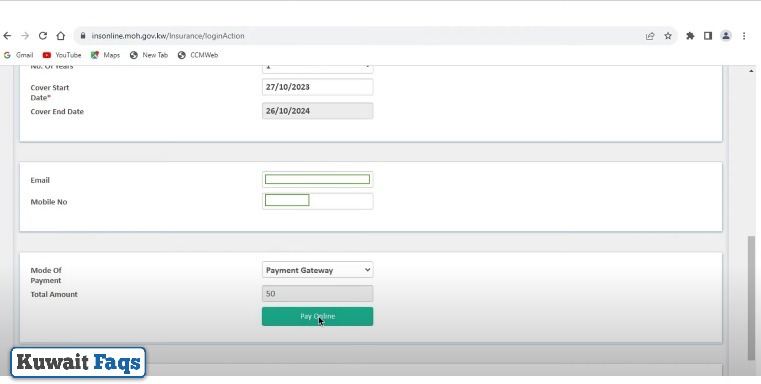Go back using the browser back arrow

[x=7, y=36]
